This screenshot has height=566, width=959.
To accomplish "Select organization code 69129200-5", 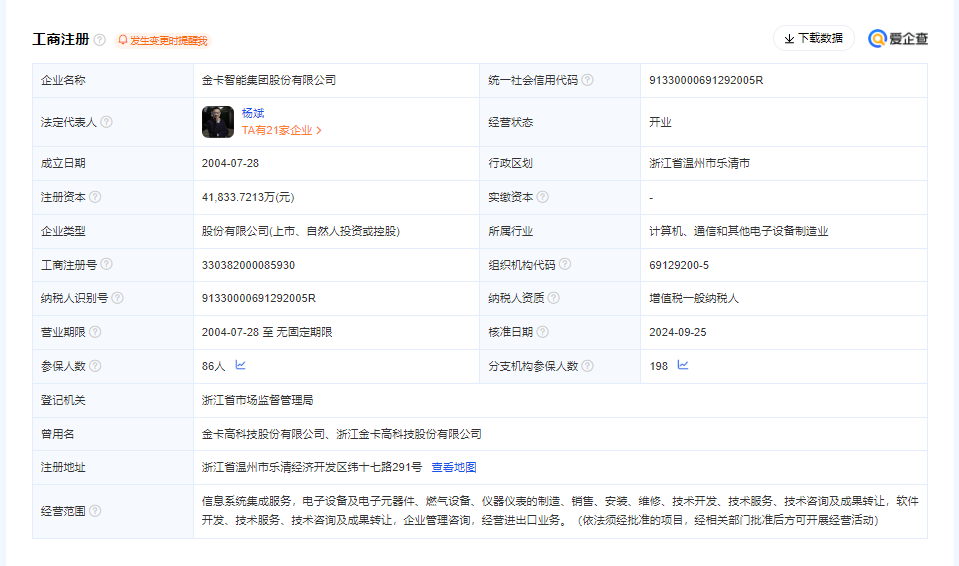I will coord(679,265).
